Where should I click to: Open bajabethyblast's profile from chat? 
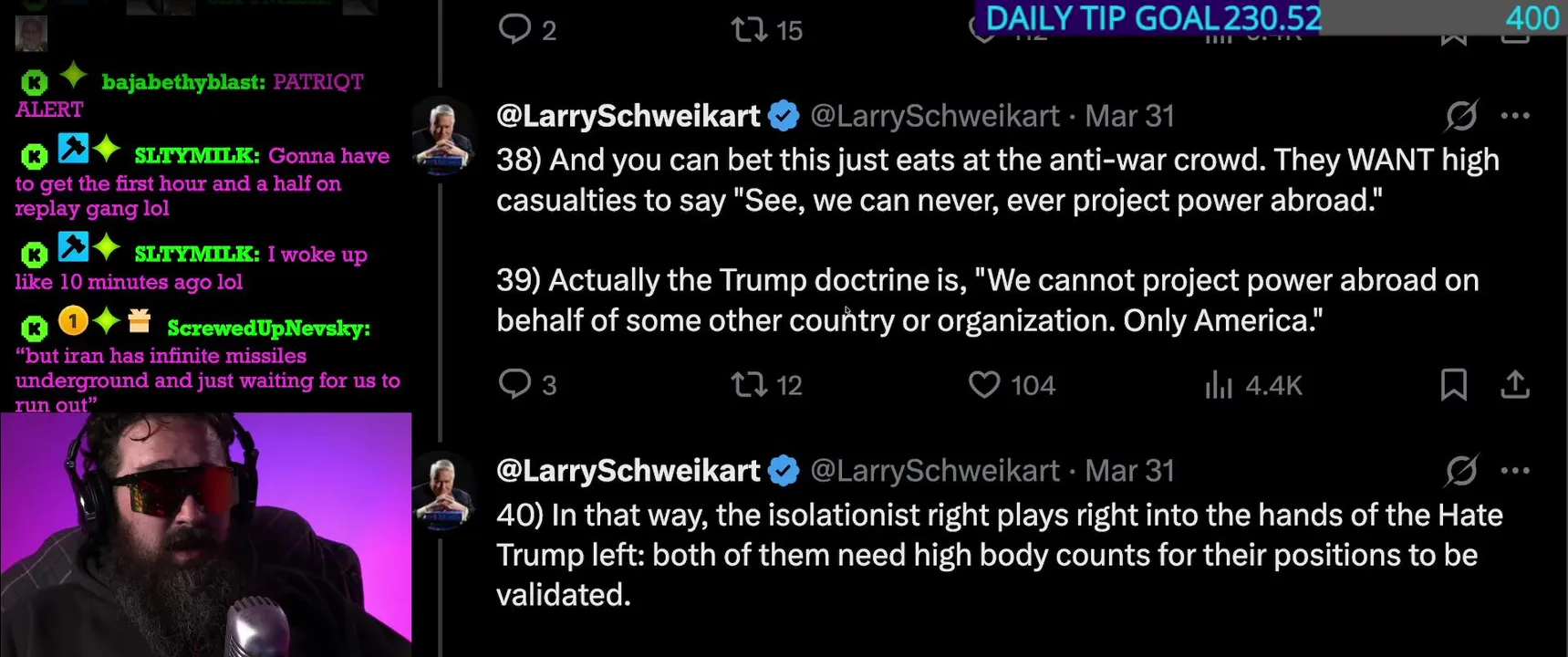182,82
